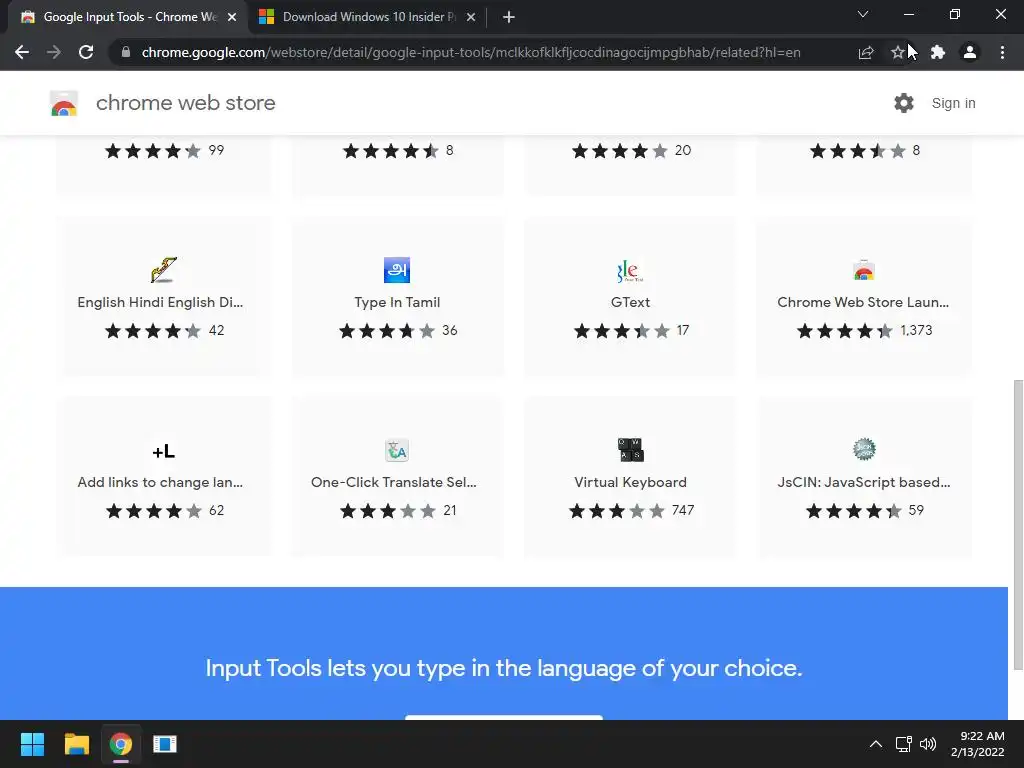This screenshot has width=1024, height=768.
Task: Open Chrome Web Store Laun... title
Action: click(863, 302)
